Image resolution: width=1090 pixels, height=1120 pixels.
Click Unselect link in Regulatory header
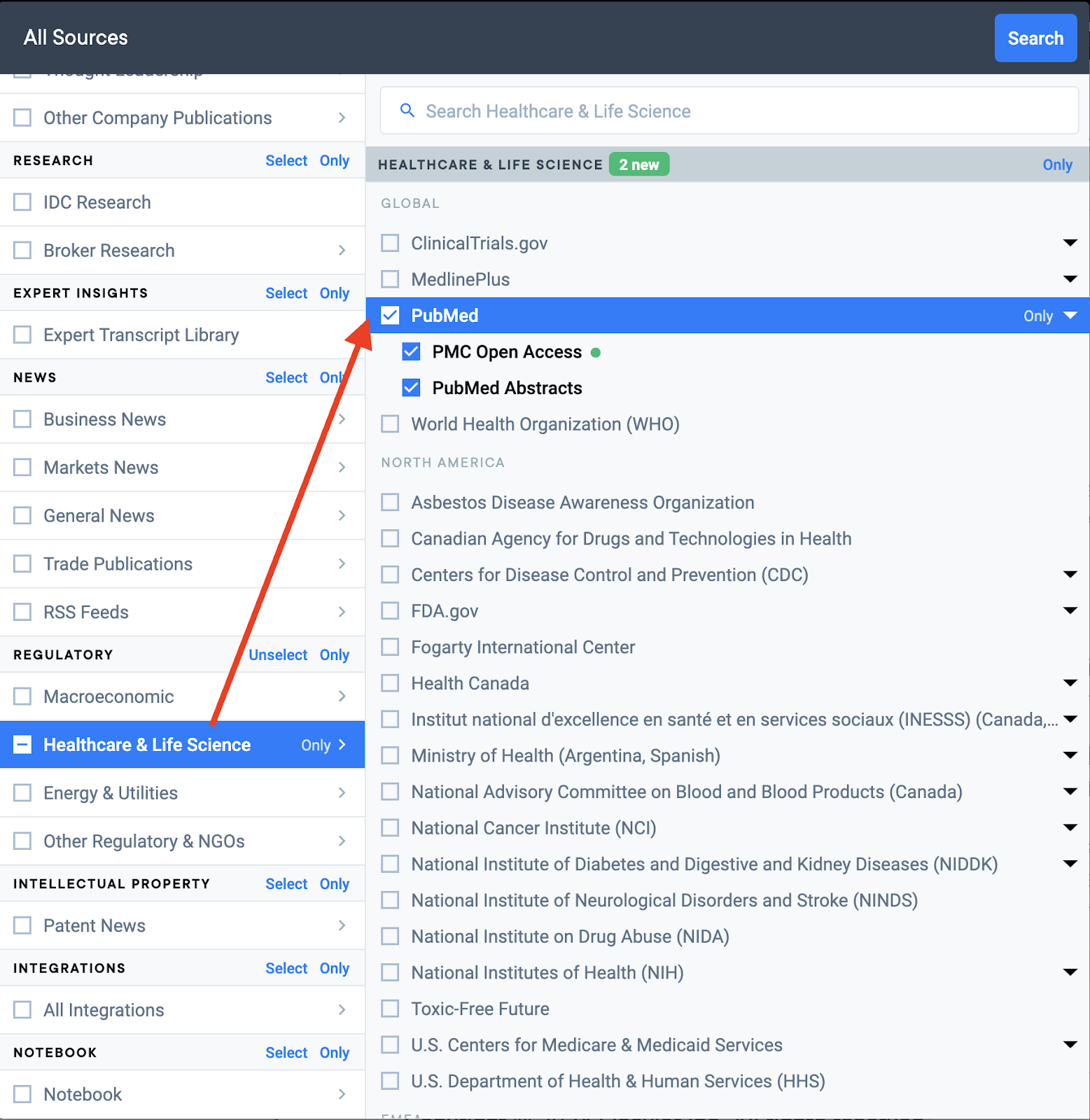point(278,654)
